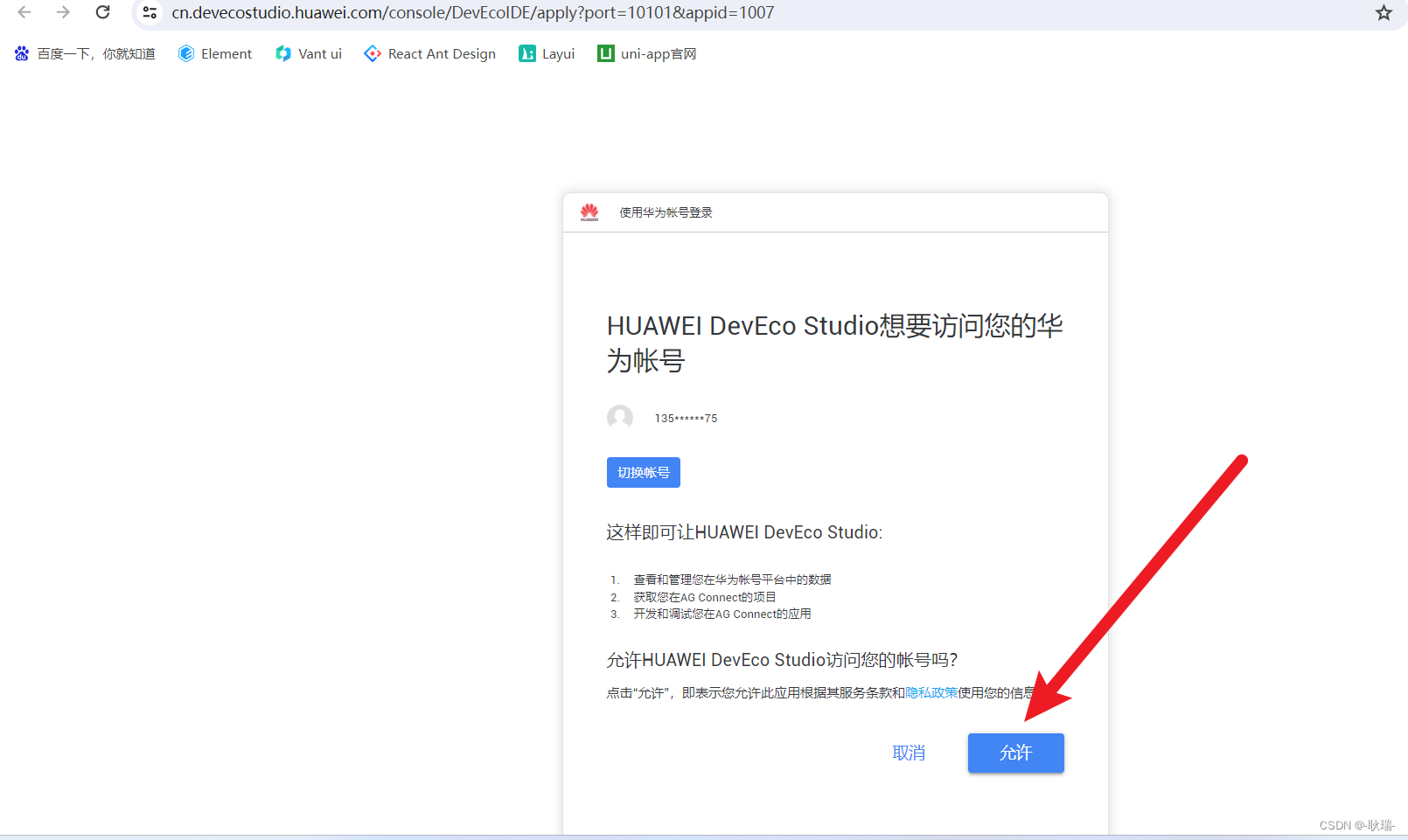Open the Vant ui bookmark
The height and width of the screenshot is (840, 1408).
pos(309,53)
